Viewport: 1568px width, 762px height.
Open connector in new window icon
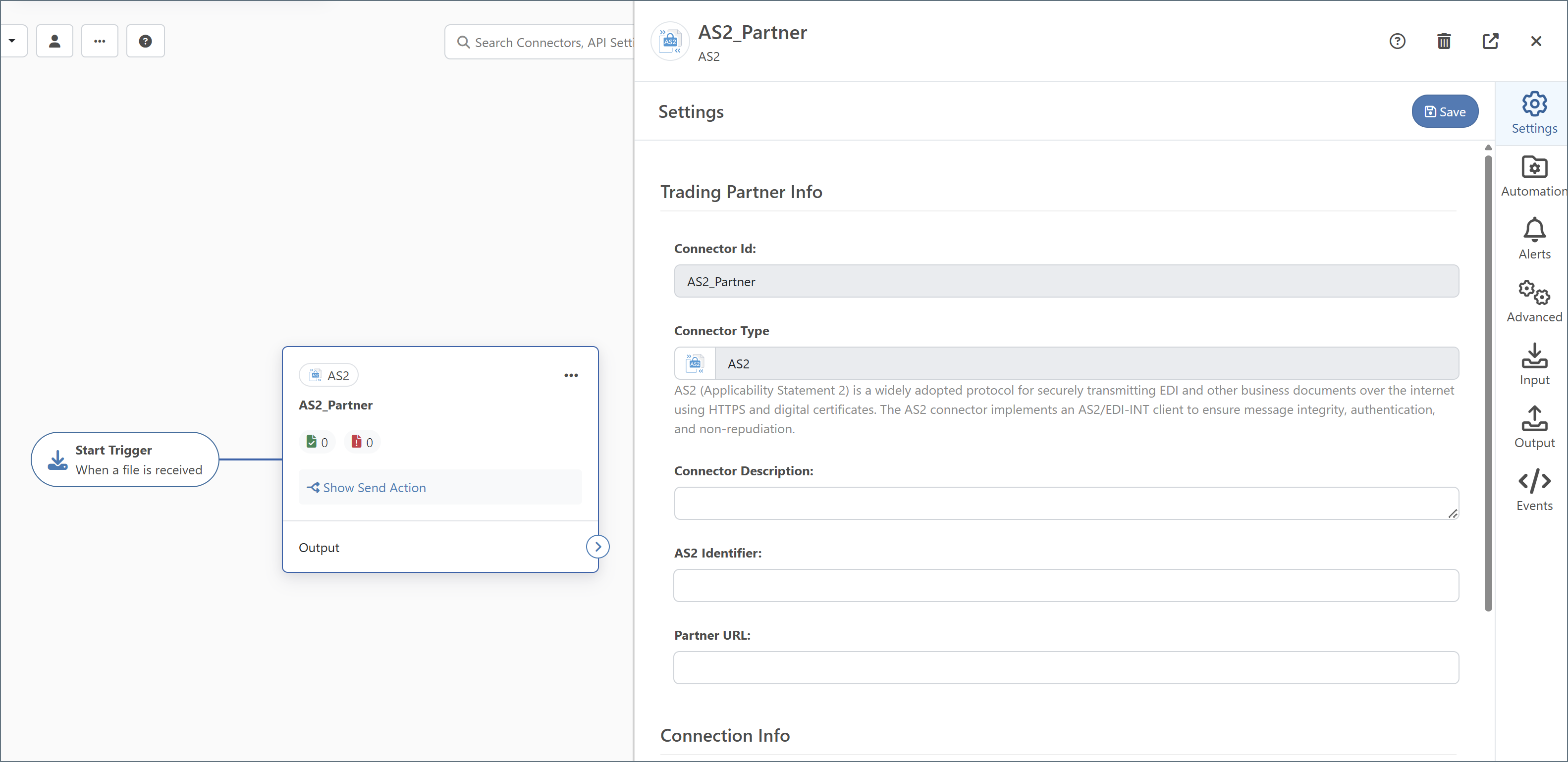(x=1490, y=42)
